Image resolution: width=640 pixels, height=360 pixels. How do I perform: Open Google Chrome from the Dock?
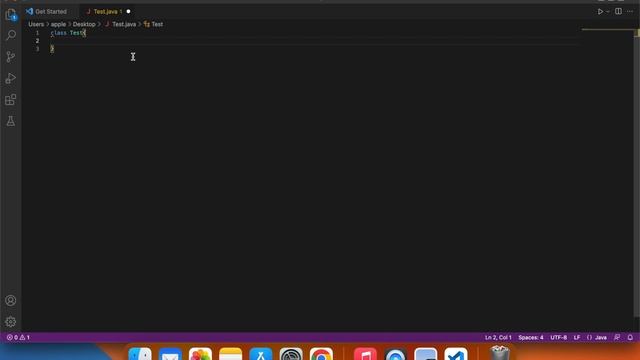pos(321,353)
